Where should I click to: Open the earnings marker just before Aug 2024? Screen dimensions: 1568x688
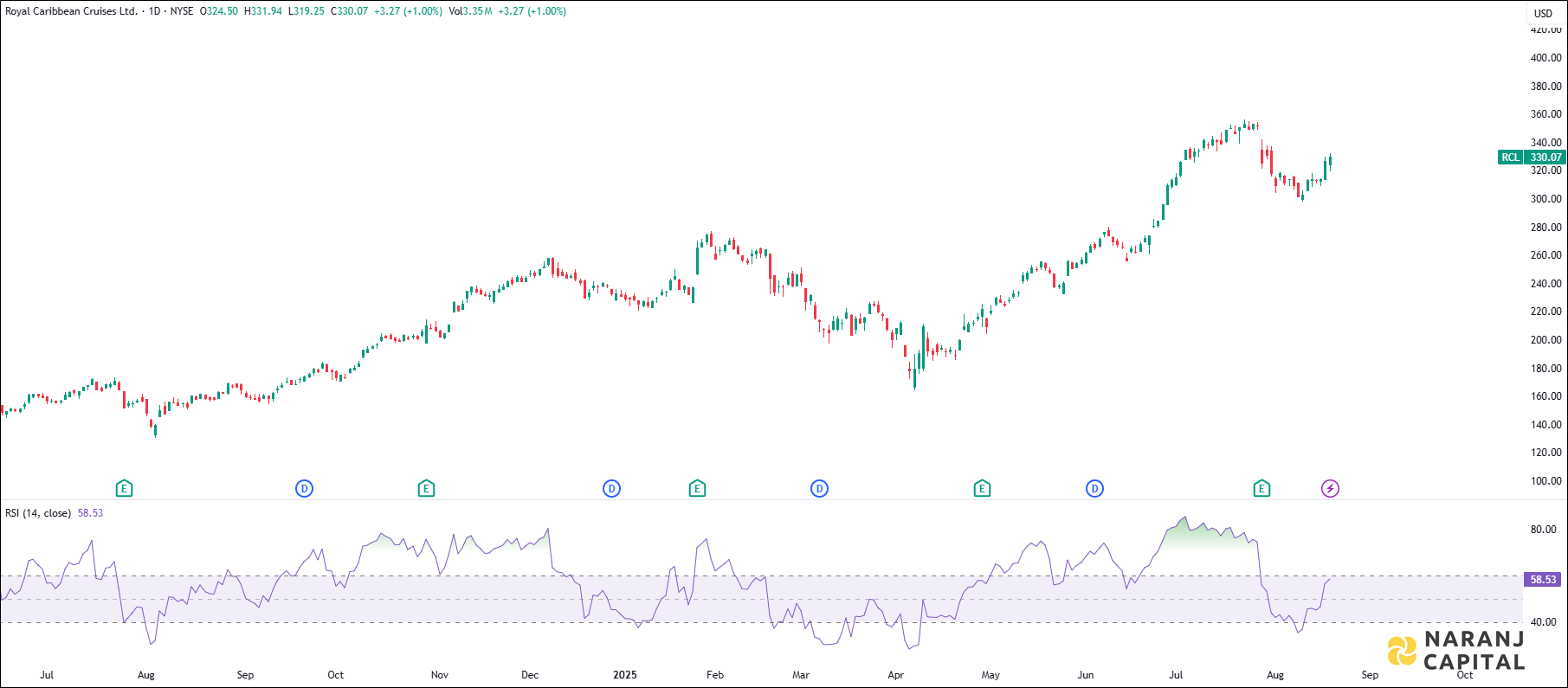point(124,489)
